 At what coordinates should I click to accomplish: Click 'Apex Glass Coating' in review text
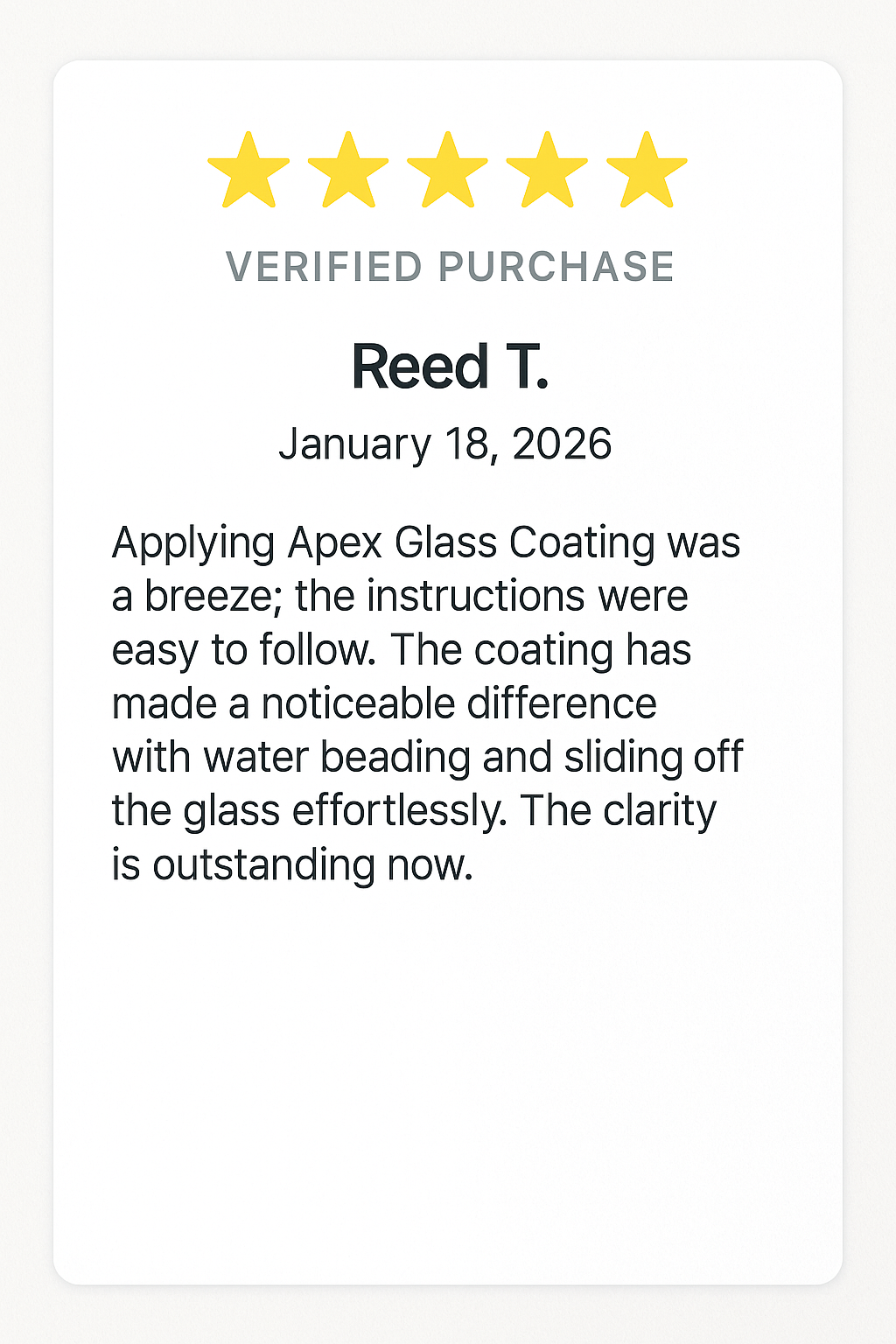click(471, 543)
